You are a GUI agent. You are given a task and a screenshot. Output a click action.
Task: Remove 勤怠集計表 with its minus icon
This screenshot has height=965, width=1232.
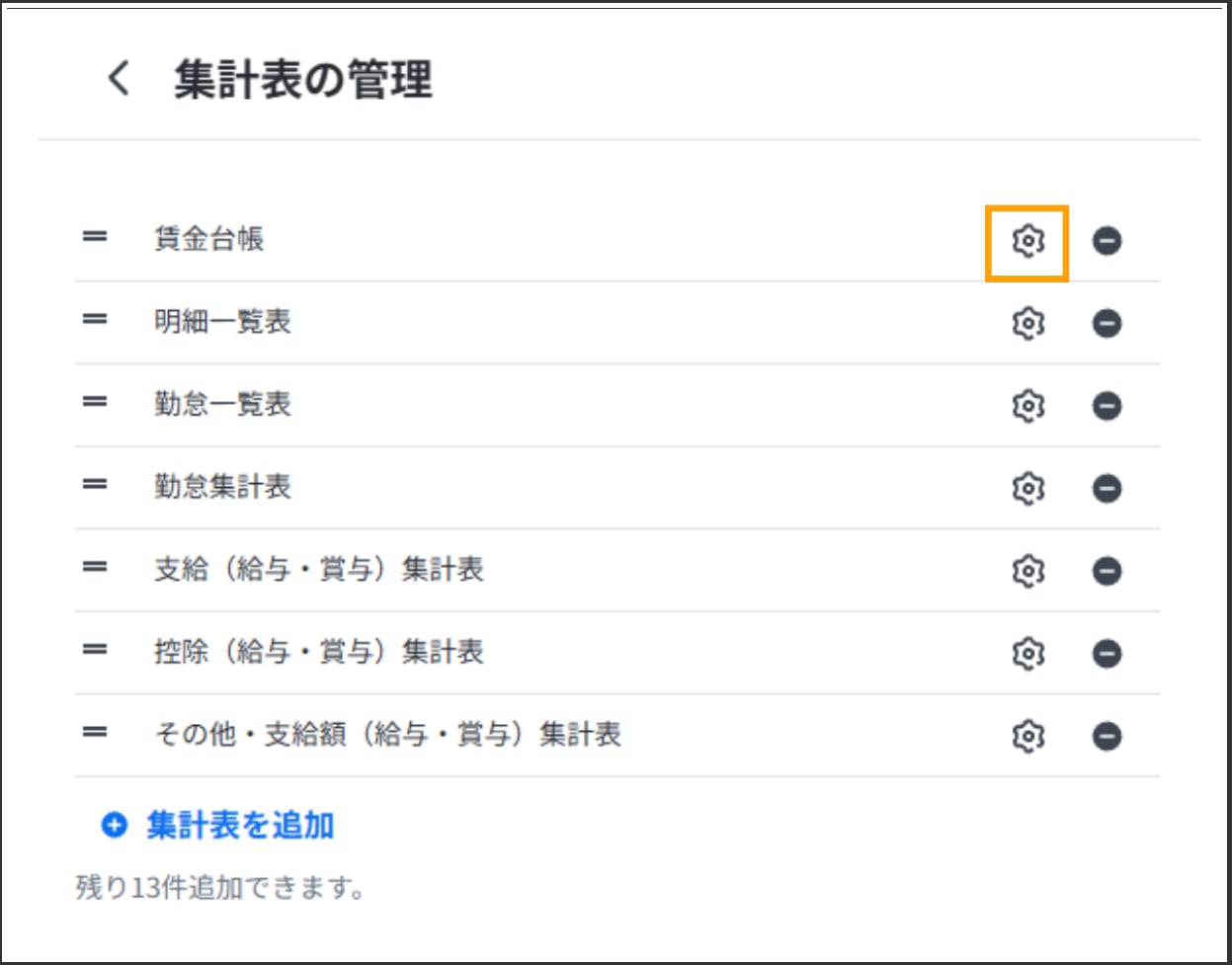click(x=1107, y=488)
